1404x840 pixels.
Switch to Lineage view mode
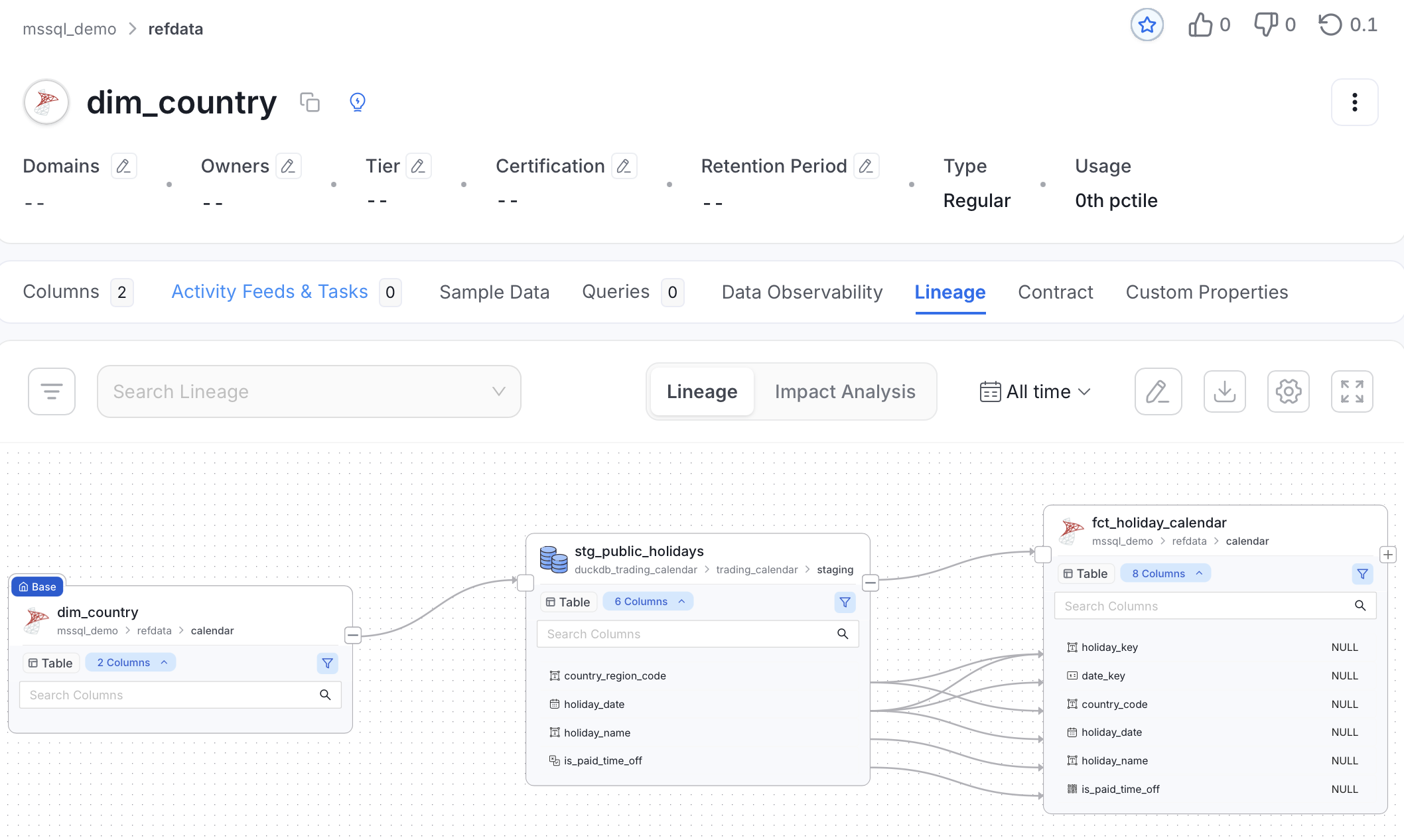pyautogui.click(x=702, y=391)
